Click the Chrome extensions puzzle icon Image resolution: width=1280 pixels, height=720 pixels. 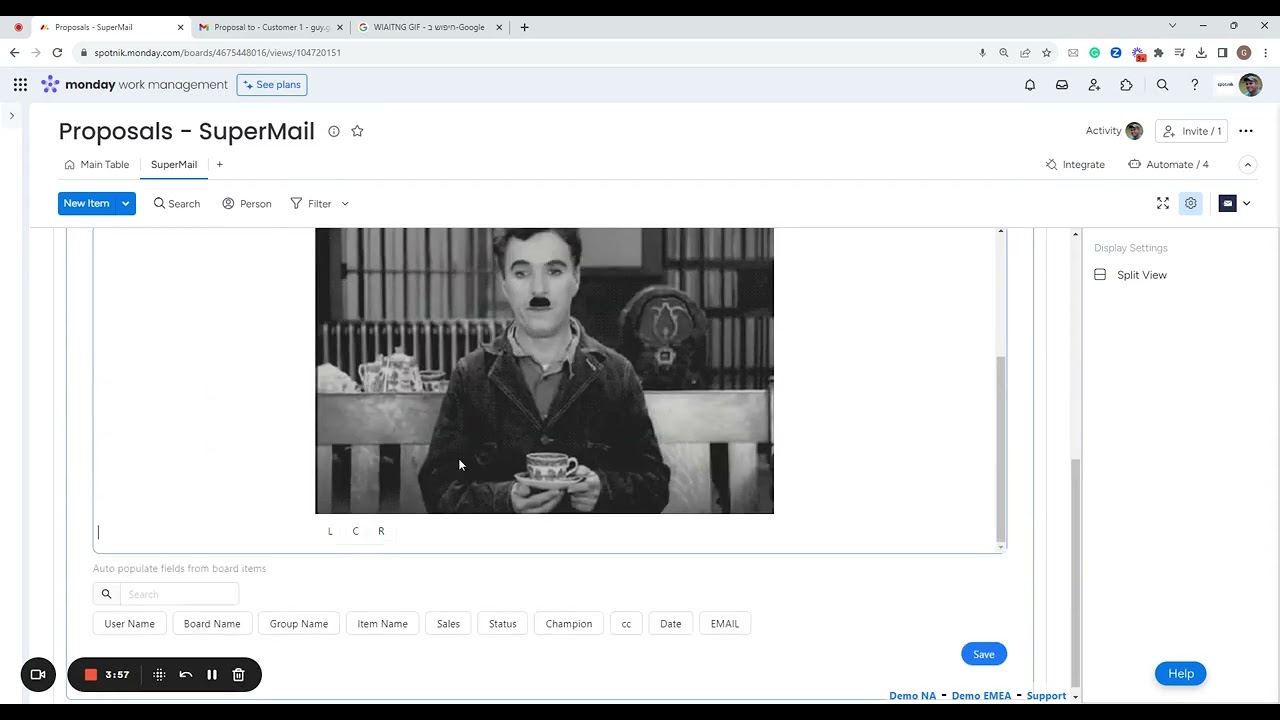1159,53
